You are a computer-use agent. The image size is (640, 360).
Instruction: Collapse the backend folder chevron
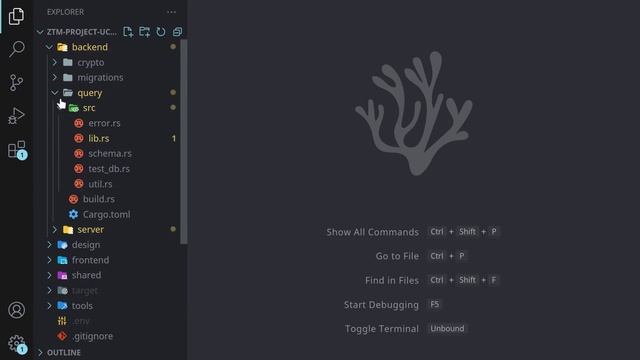(x=49, y=47)
